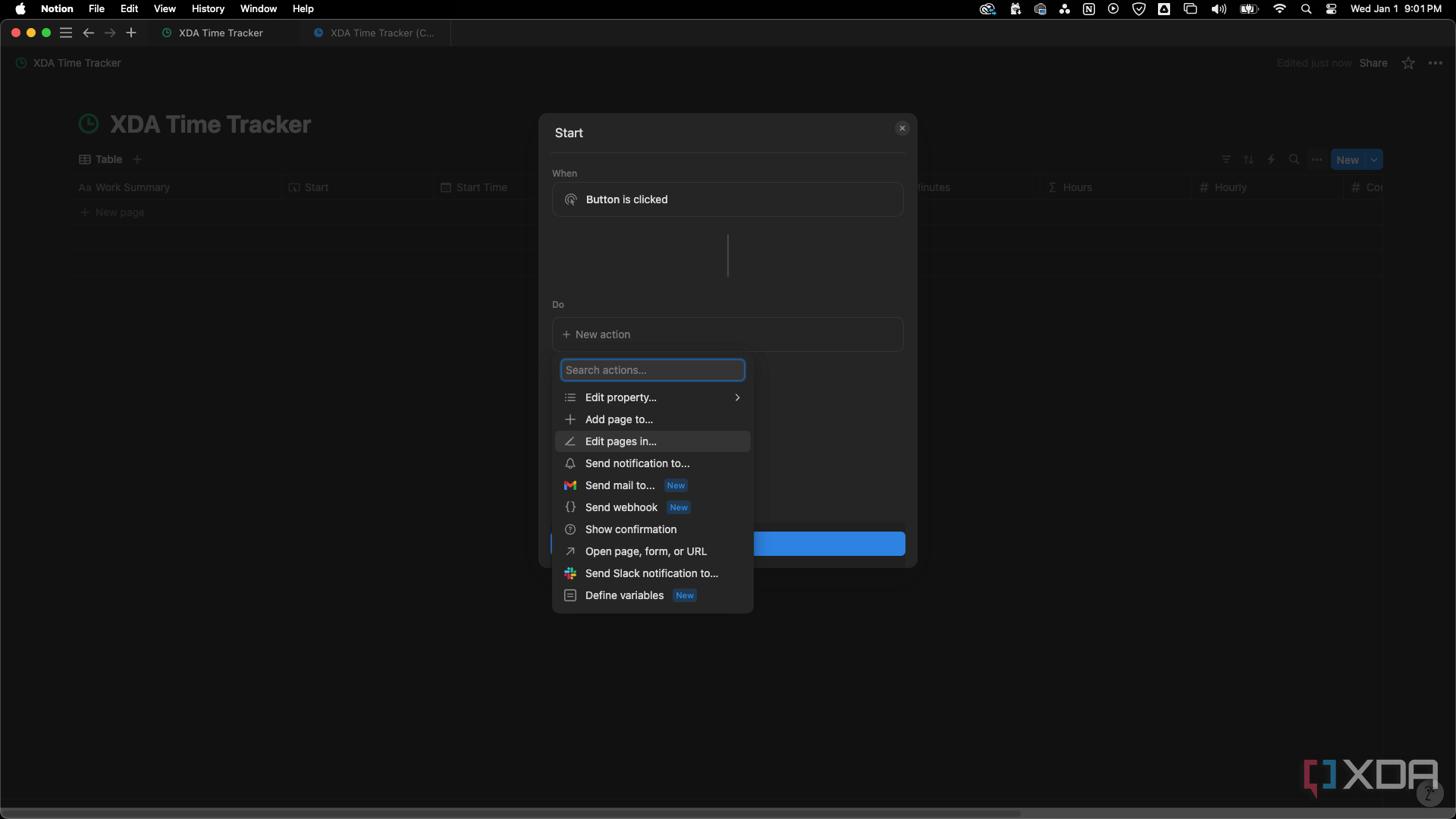The image size is (1456, 819).
Task: Click the Notion menu bar item
Action: coord(57,8)
